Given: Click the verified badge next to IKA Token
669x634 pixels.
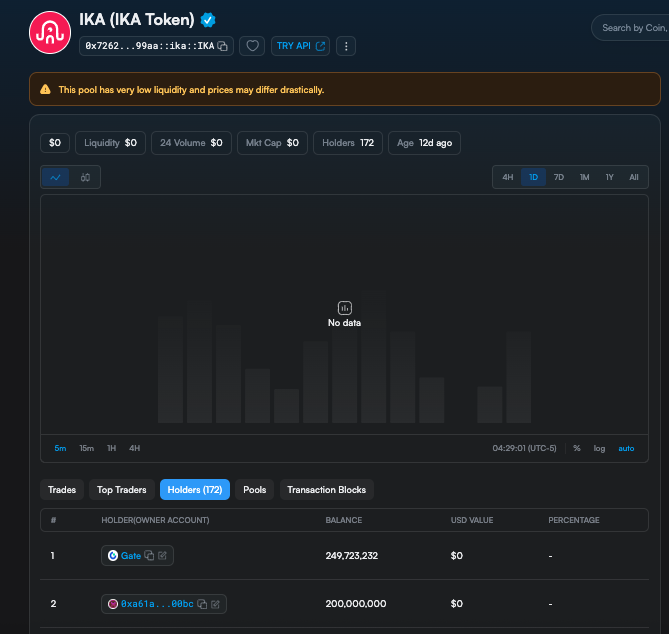Looking at the screenshot, I should (208, 20).
